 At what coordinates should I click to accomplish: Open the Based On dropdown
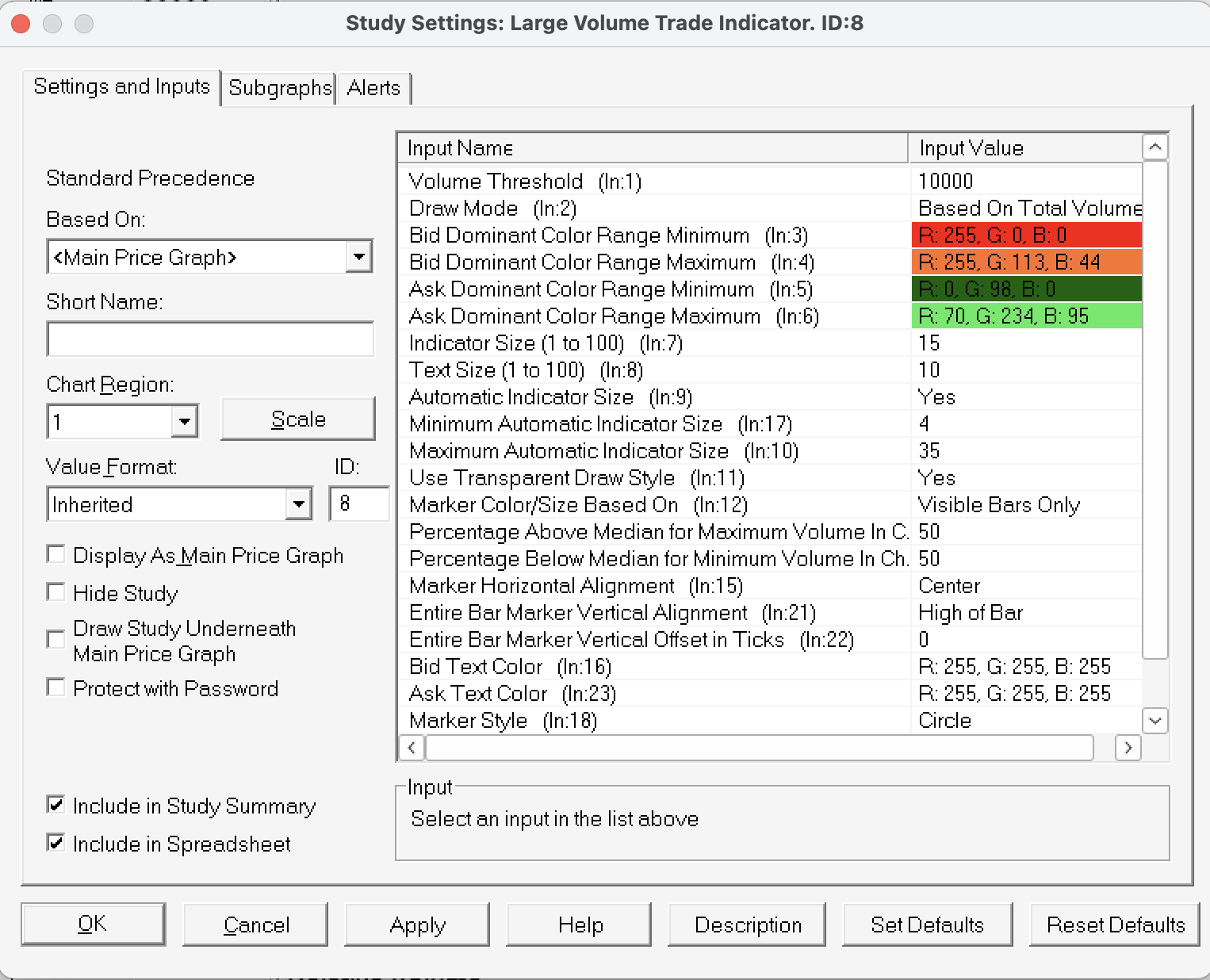click(359, 257)
